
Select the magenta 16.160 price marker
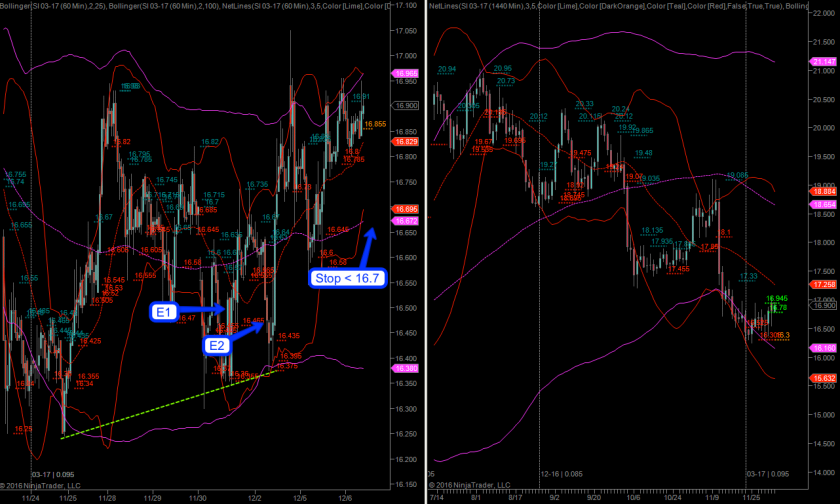(x=823, y=348)
